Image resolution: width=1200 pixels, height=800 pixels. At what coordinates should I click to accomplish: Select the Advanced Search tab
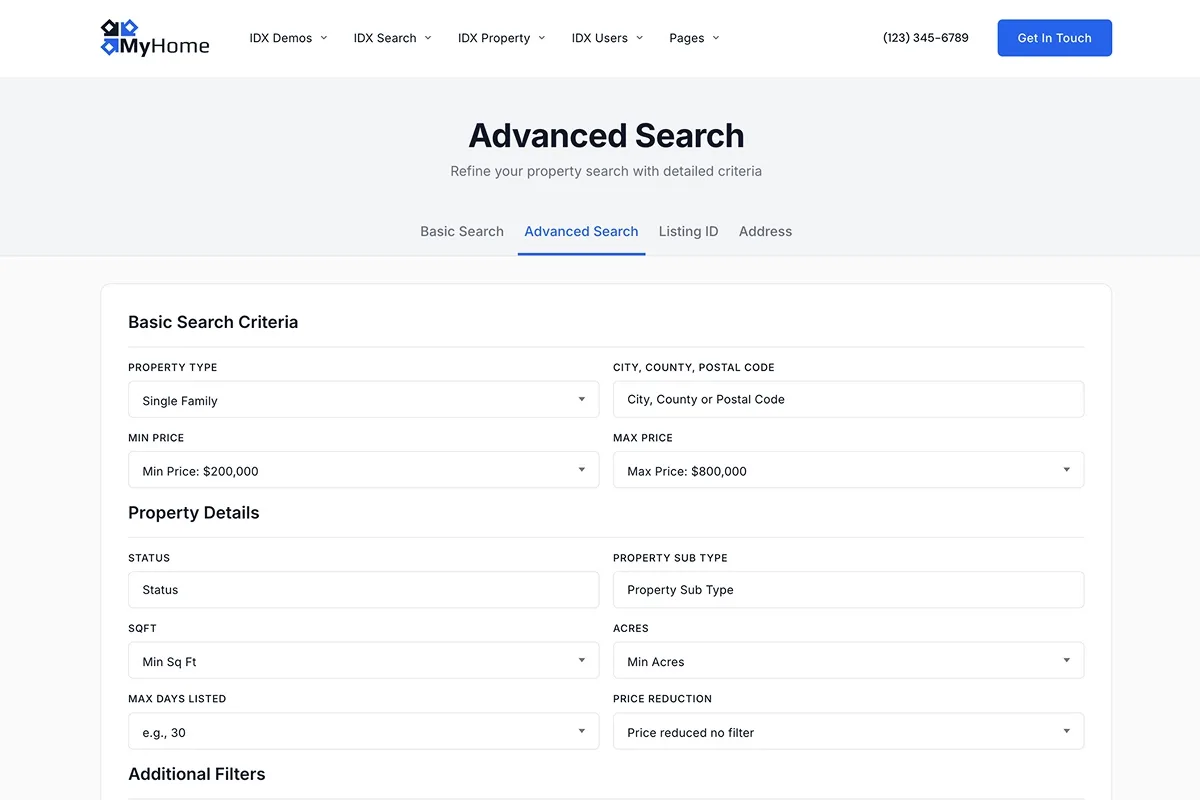coord(581,231)
